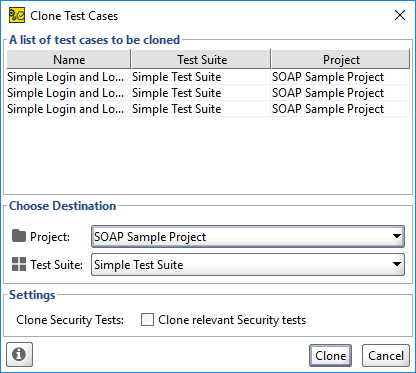This screenshot has height=373, width=416.
Task: Open the Test Suite destination dropdown
Action: [x=248, y=265]
